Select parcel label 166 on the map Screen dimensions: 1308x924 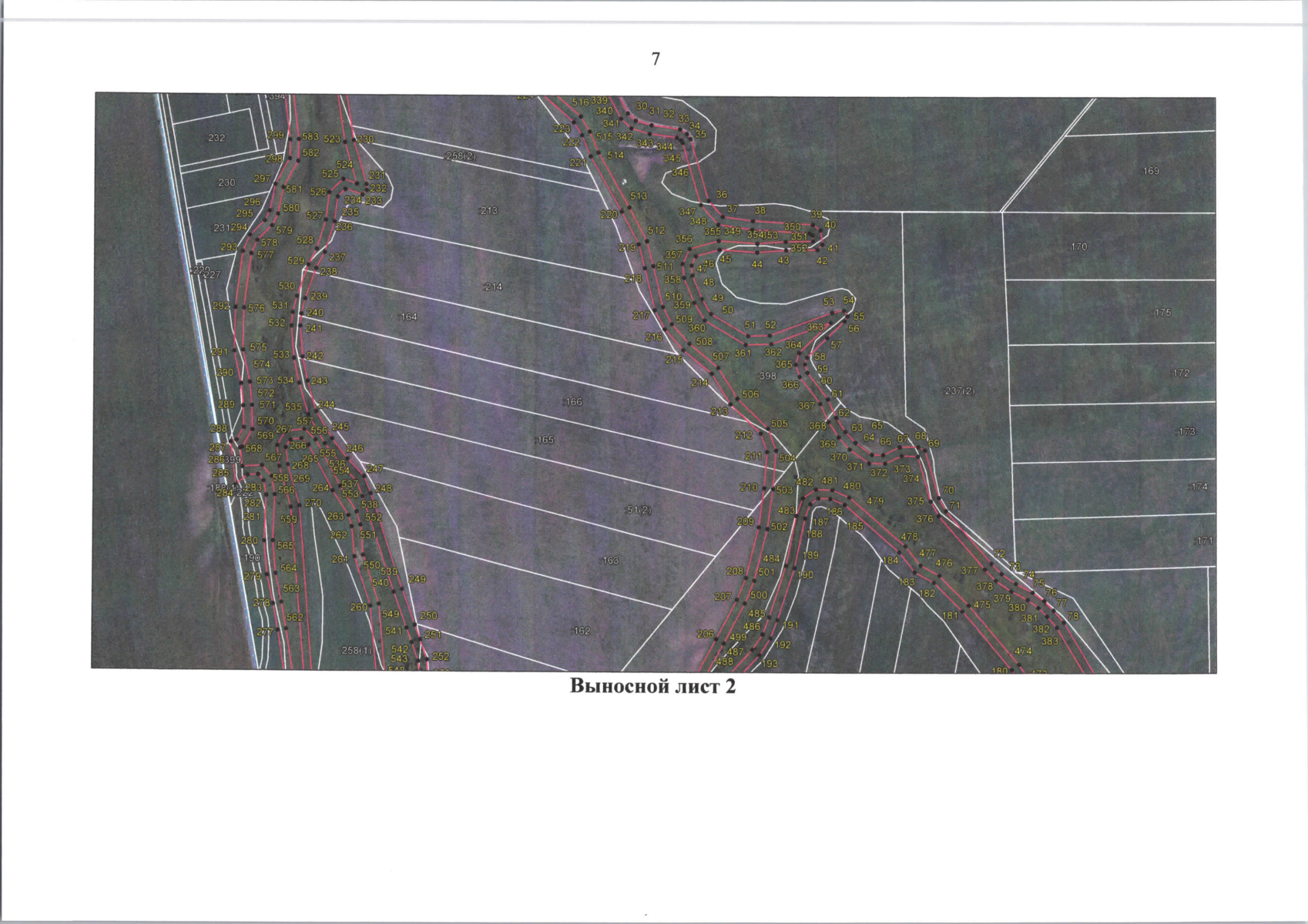click(573, 402)
